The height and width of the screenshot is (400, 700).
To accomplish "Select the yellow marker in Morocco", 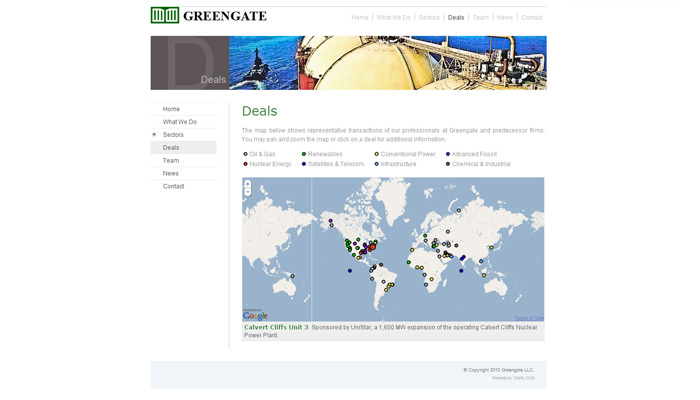I will [x=412, y=250].
